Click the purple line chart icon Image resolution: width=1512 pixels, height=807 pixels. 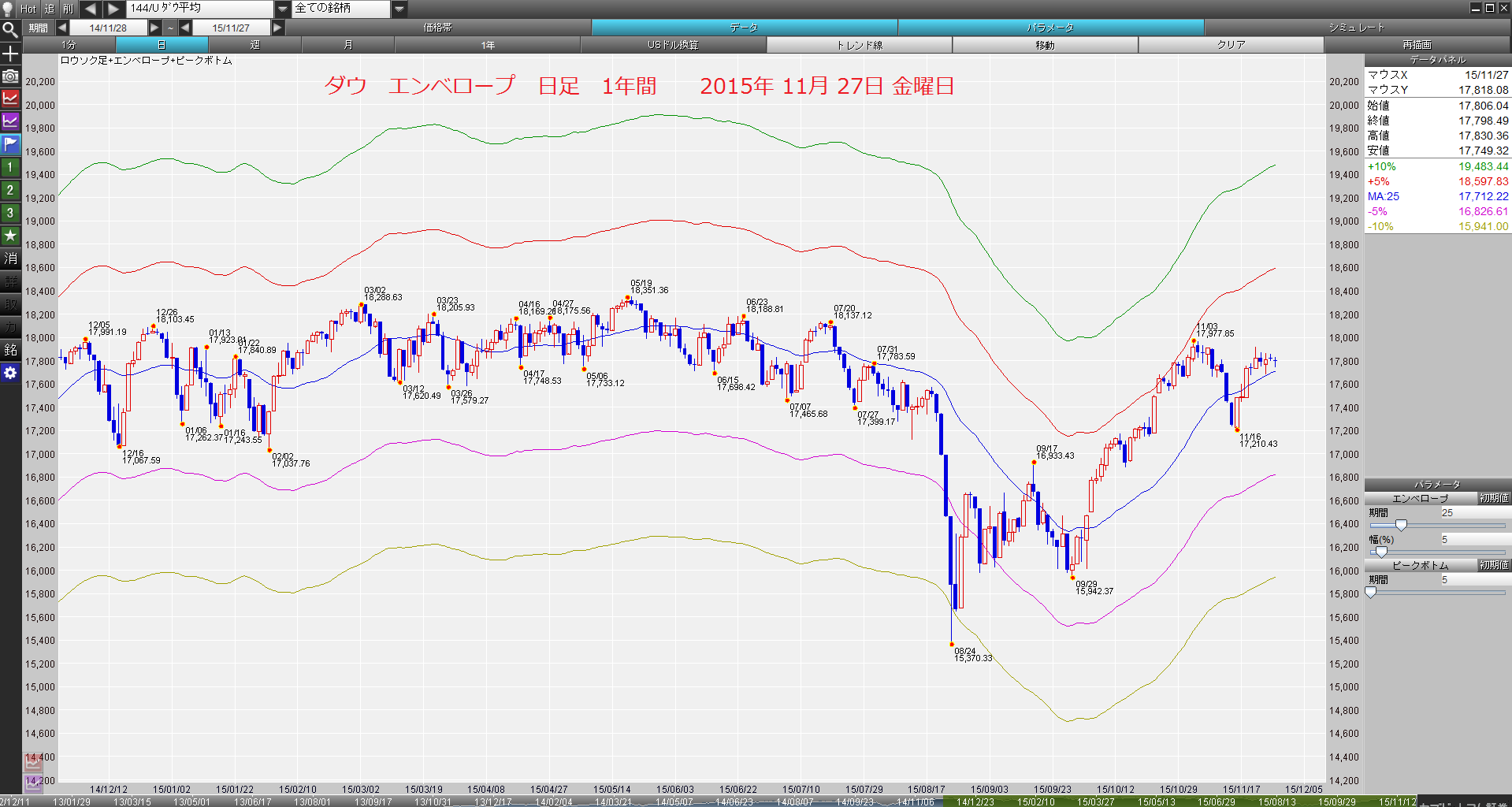[x=9, y=121]
